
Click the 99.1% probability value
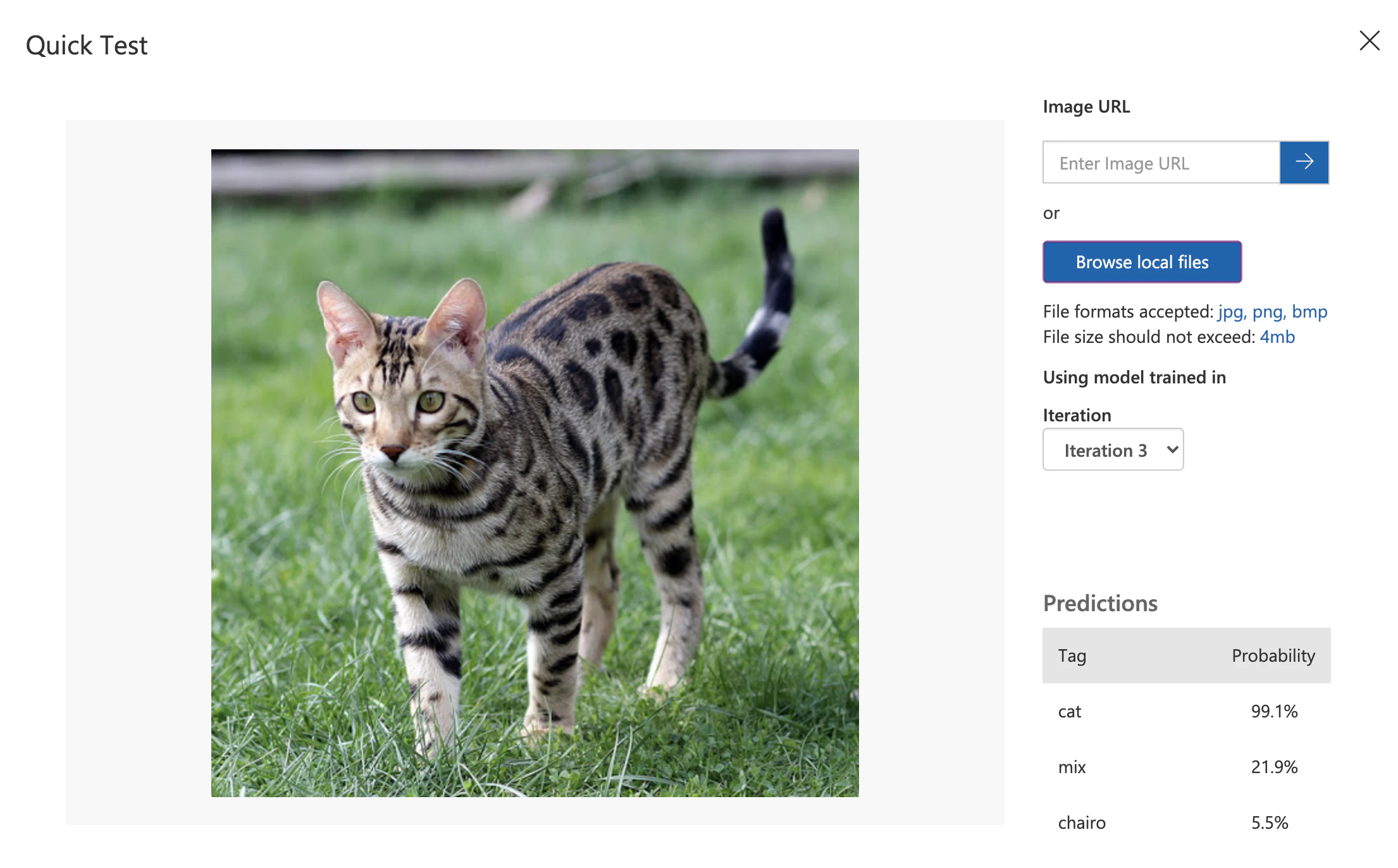(x=1274, y=712)
